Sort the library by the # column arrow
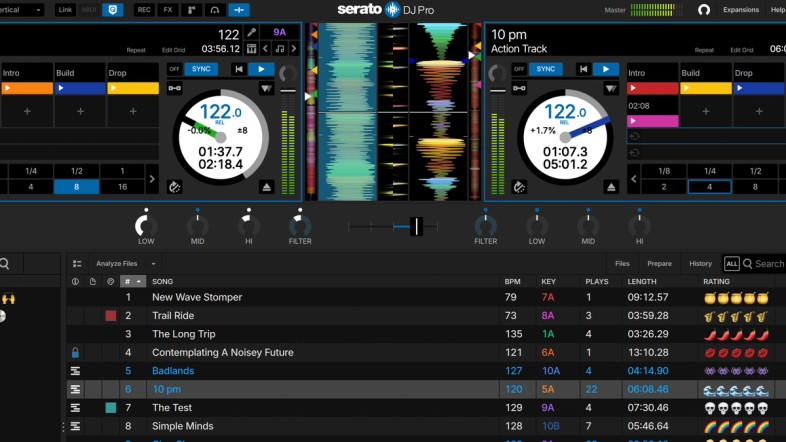This screenshot has height=442, width=786. coord(139,282)
